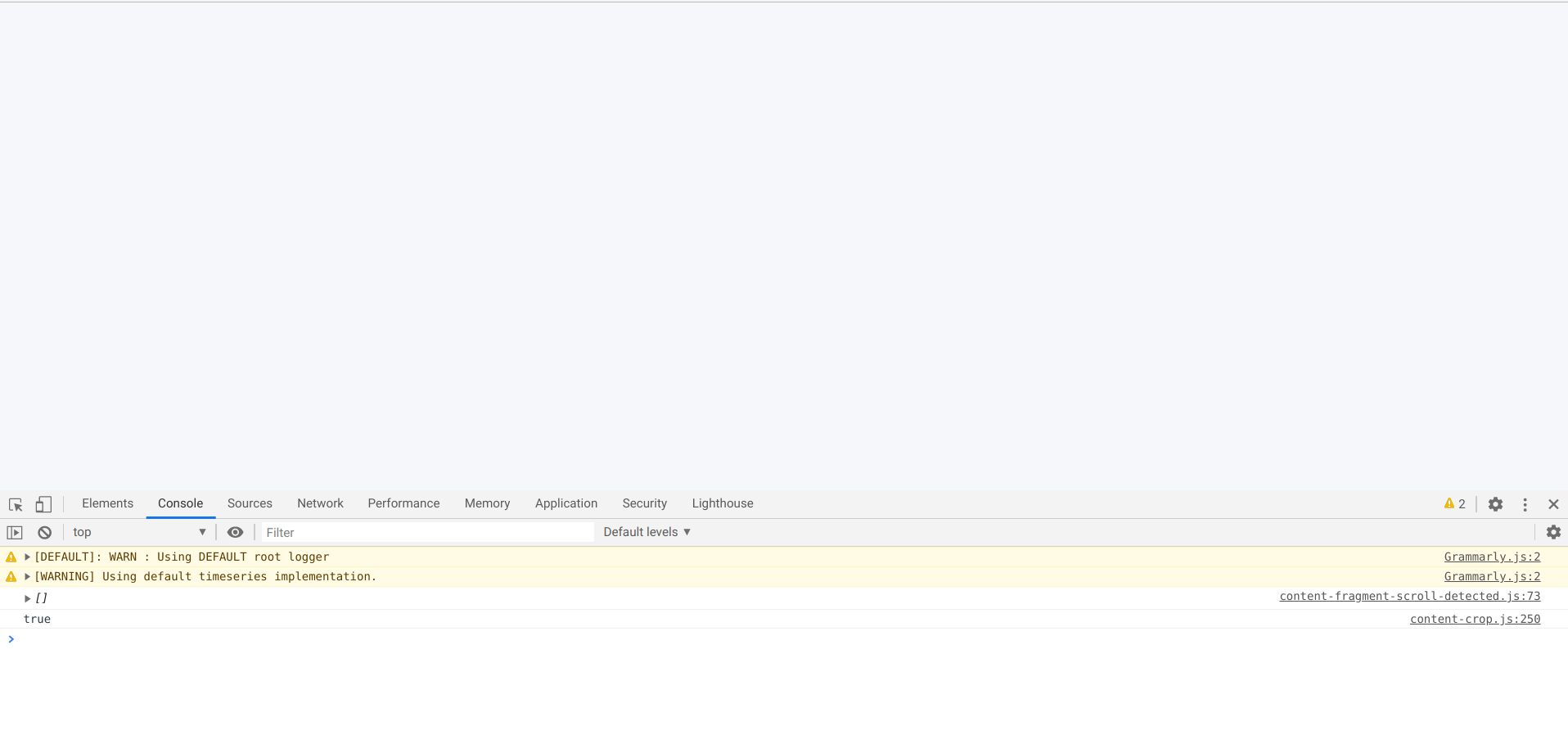Select the 'true' log output text
1568x753 pixels.
click(37, 620)
